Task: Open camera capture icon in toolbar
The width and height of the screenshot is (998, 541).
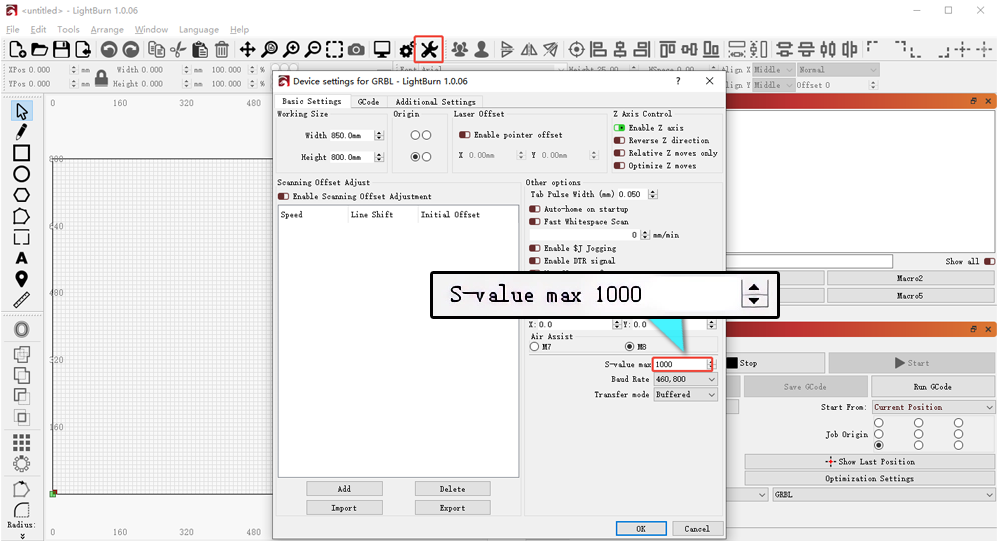Action: [x=356, y=50]
